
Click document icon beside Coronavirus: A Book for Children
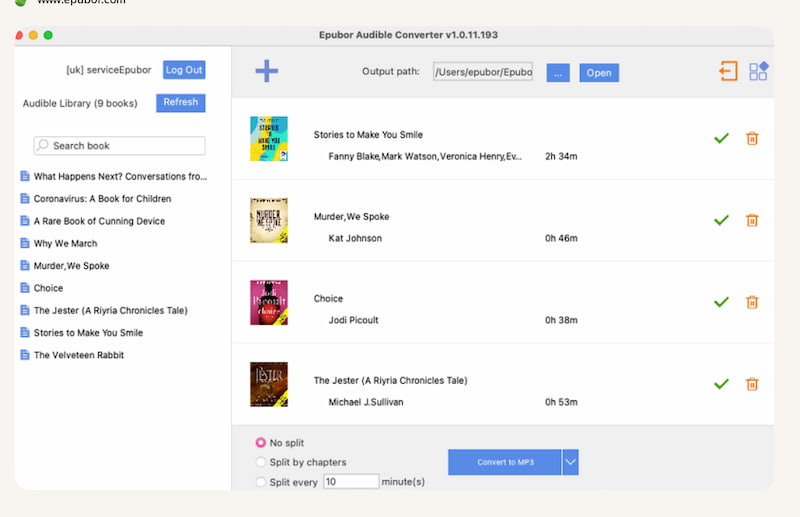(x=24, y=199)
